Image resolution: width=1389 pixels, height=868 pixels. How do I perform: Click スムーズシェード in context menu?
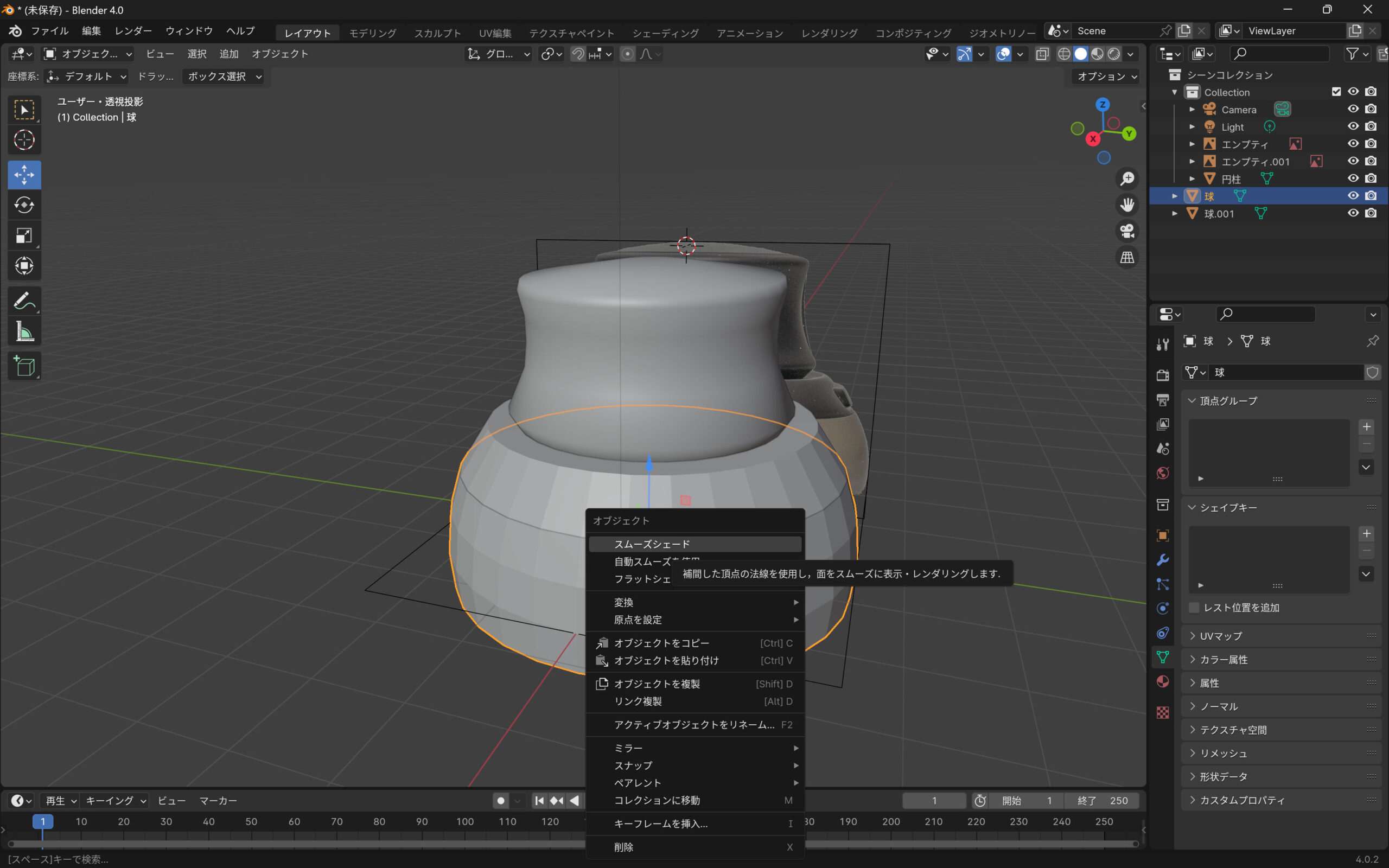652,544
